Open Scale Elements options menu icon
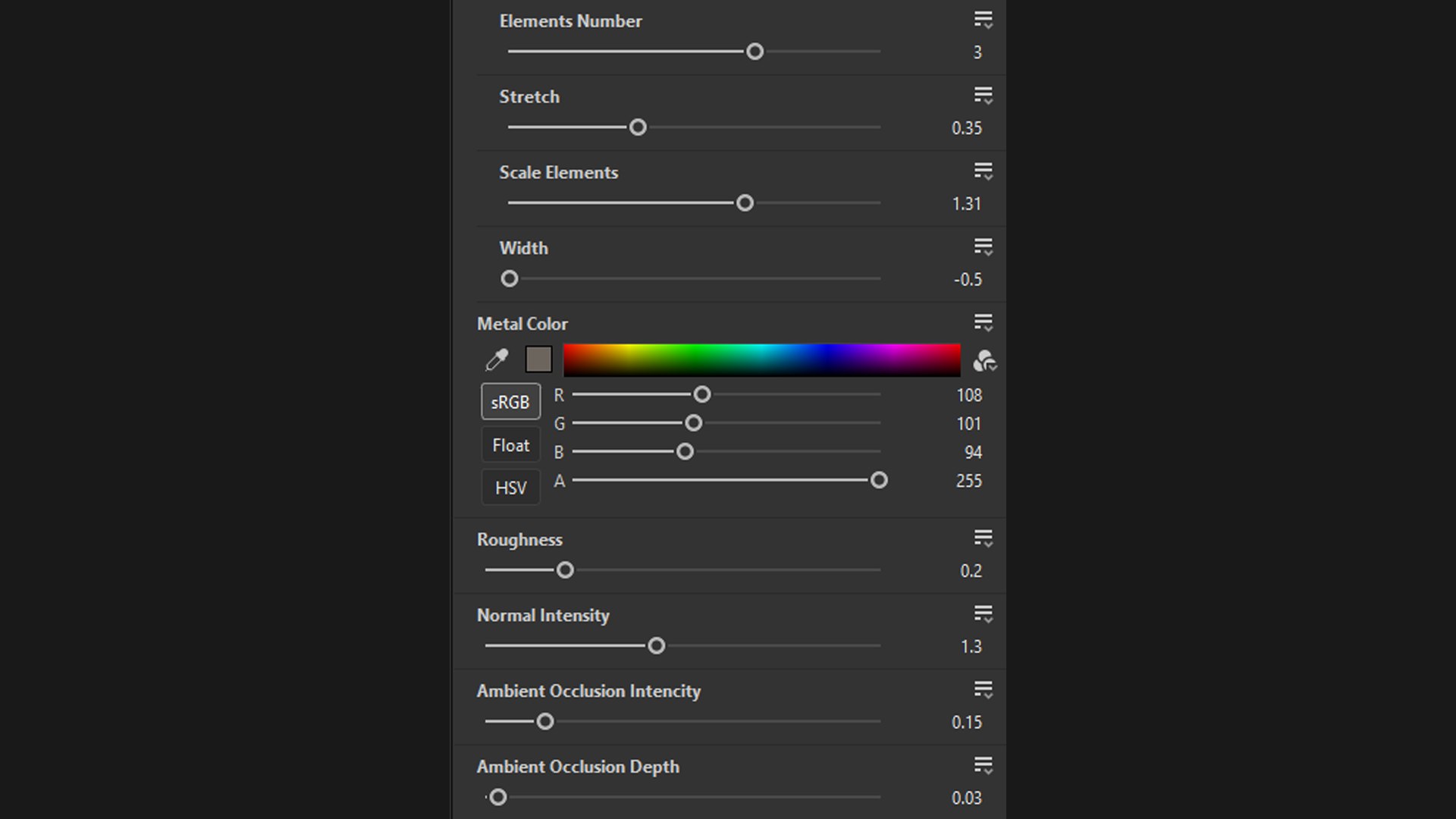The width and height of the screenshot is (1456, 819). point(984,172)
